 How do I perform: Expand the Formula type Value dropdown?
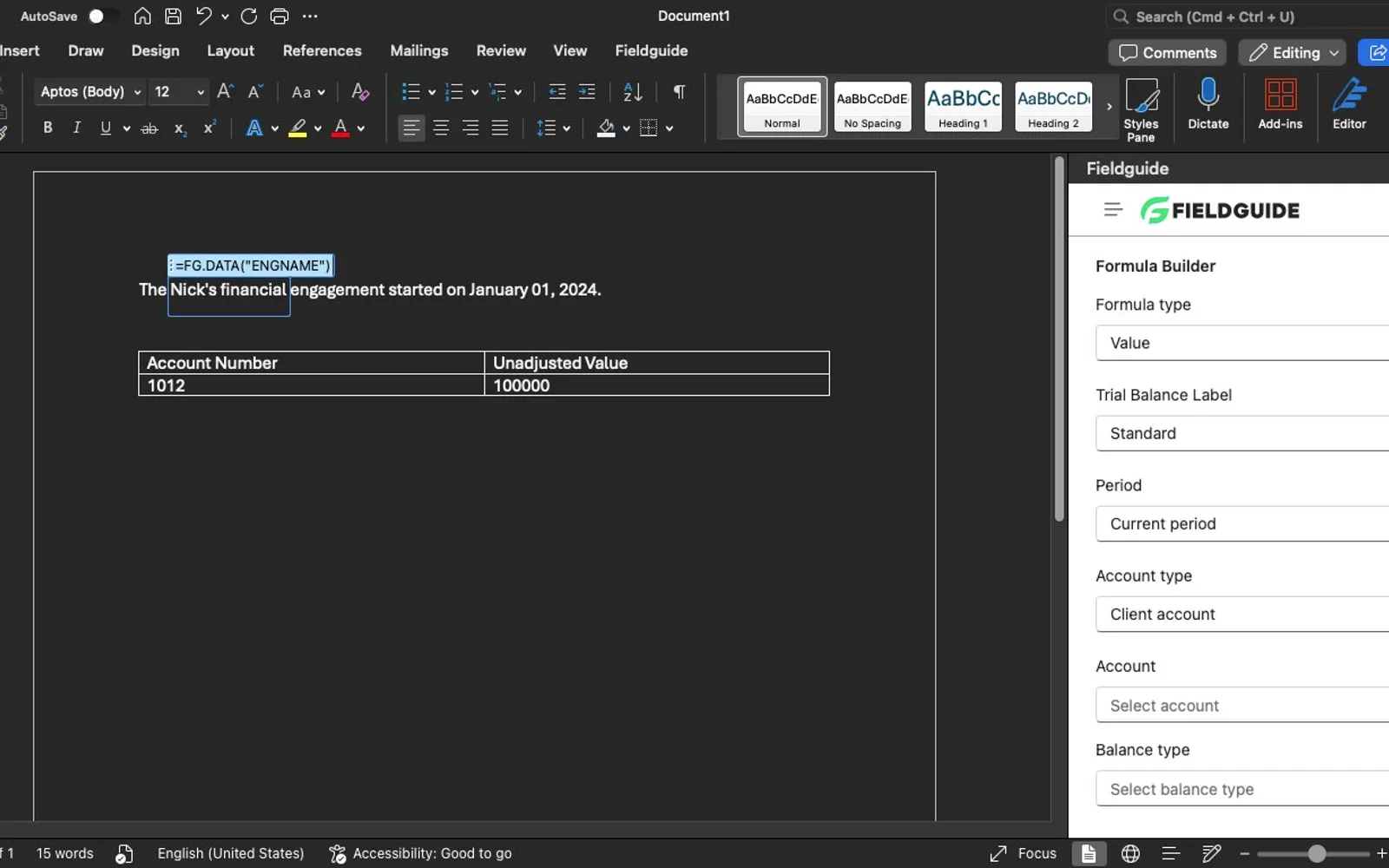click(x=1242, y=343)
